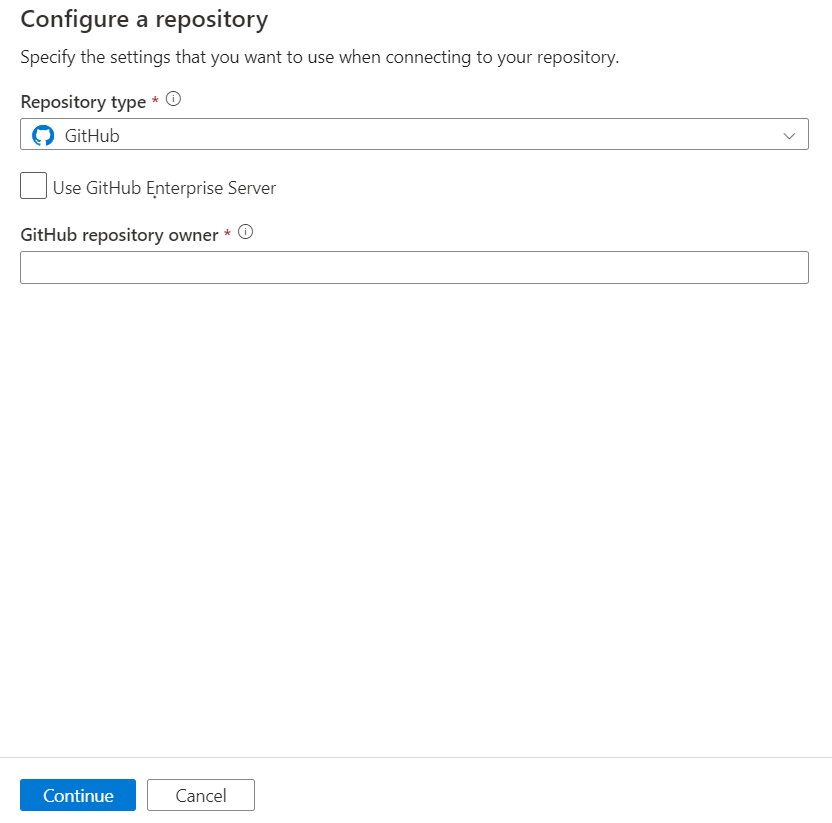Click inside the GitHub repository owner field
This screenshot has height=823, width=832.
[x=414, y=267]
